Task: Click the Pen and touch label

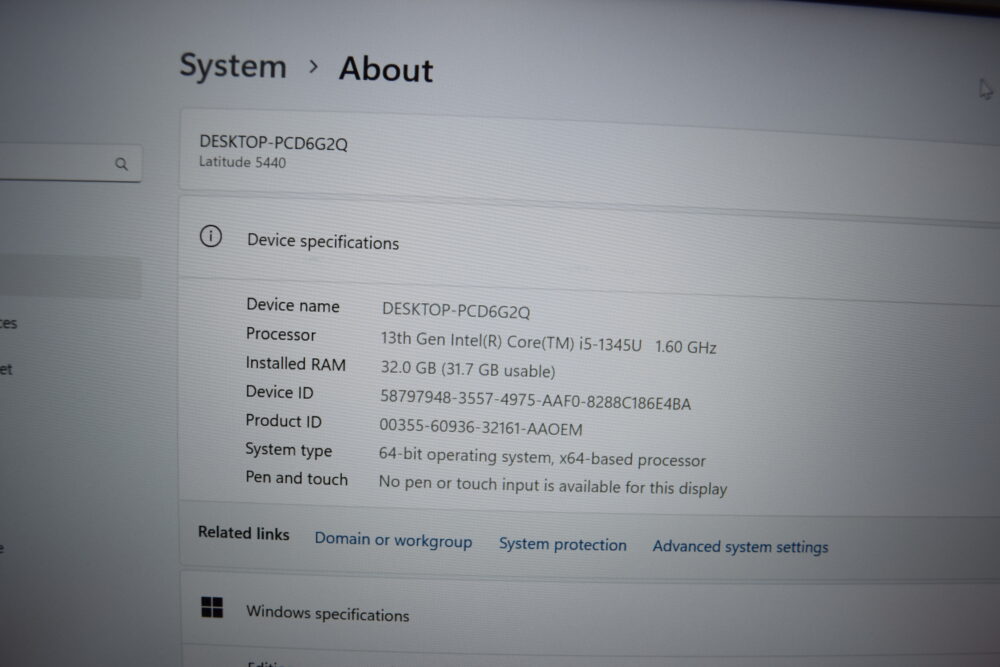Action: (297, 478)
